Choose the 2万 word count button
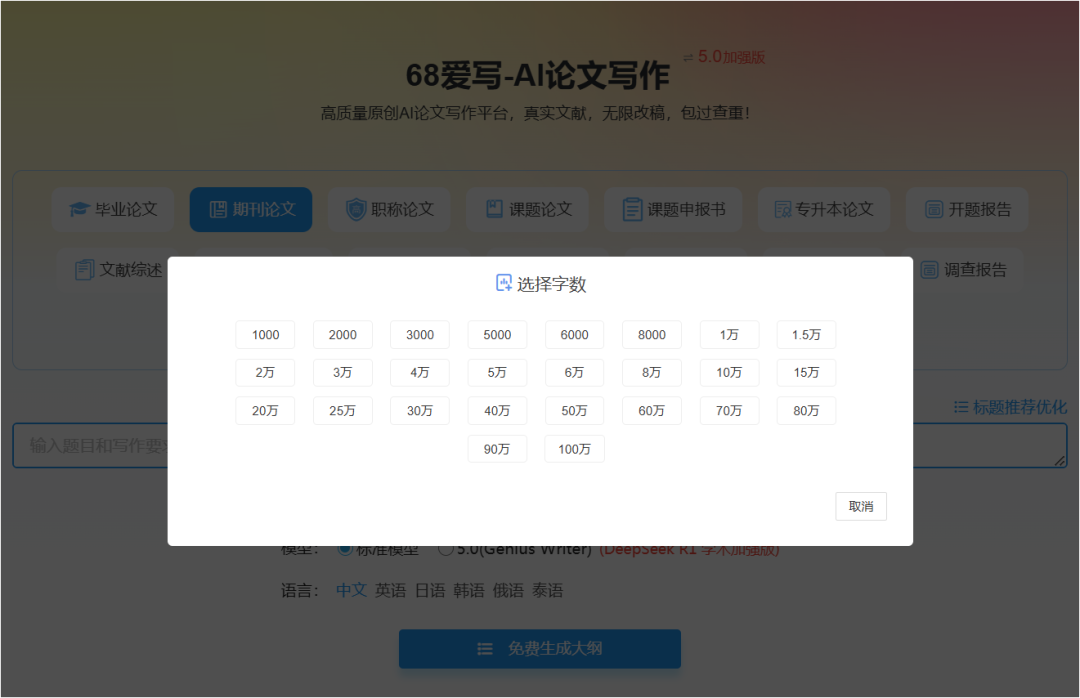Image resolution: width=1080 pixels, height=698 pixels. click(x=265, y=373)
